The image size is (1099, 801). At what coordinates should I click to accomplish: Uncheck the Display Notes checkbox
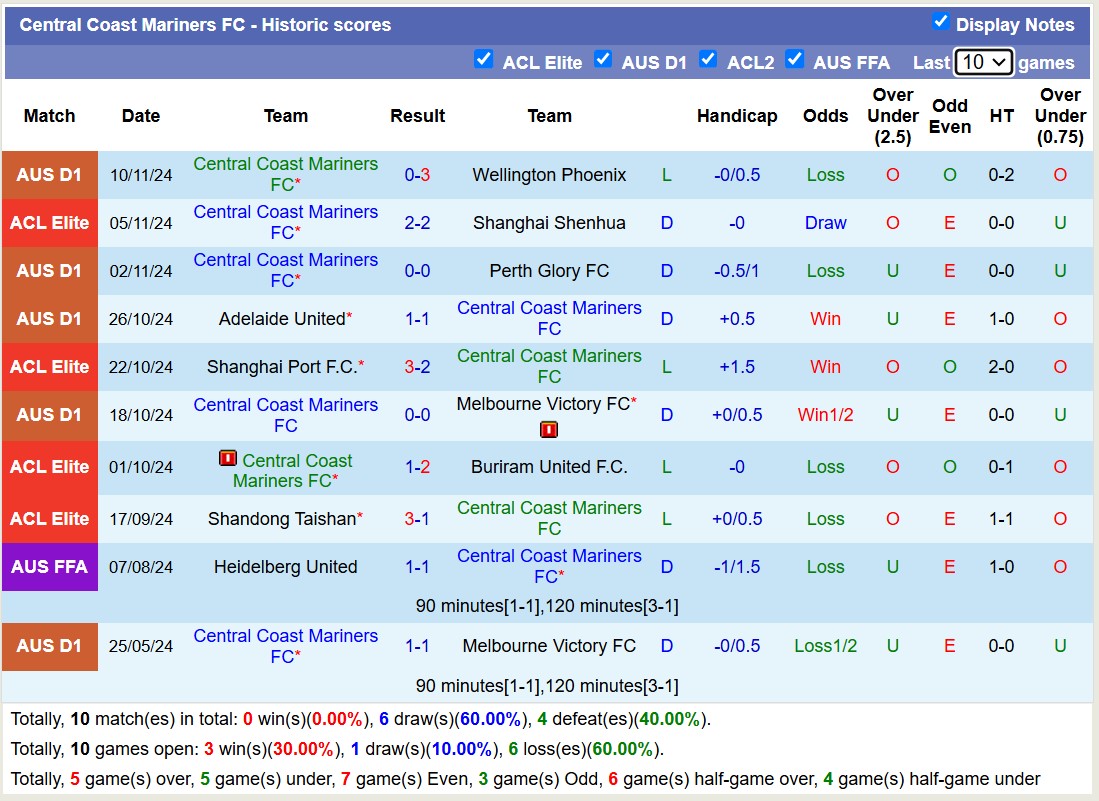click(940, 22)
